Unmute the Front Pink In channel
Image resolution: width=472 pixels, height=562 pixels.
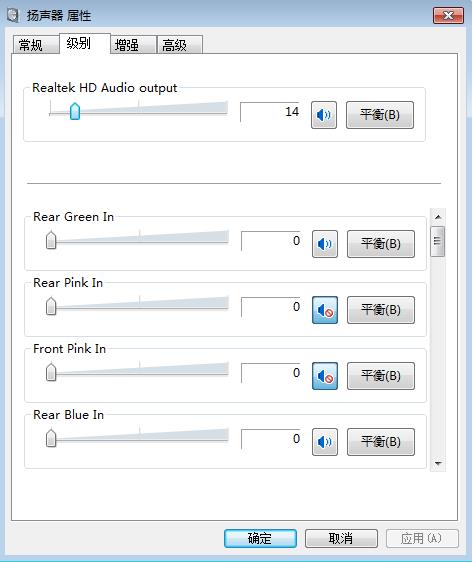(x=325, y=376)
